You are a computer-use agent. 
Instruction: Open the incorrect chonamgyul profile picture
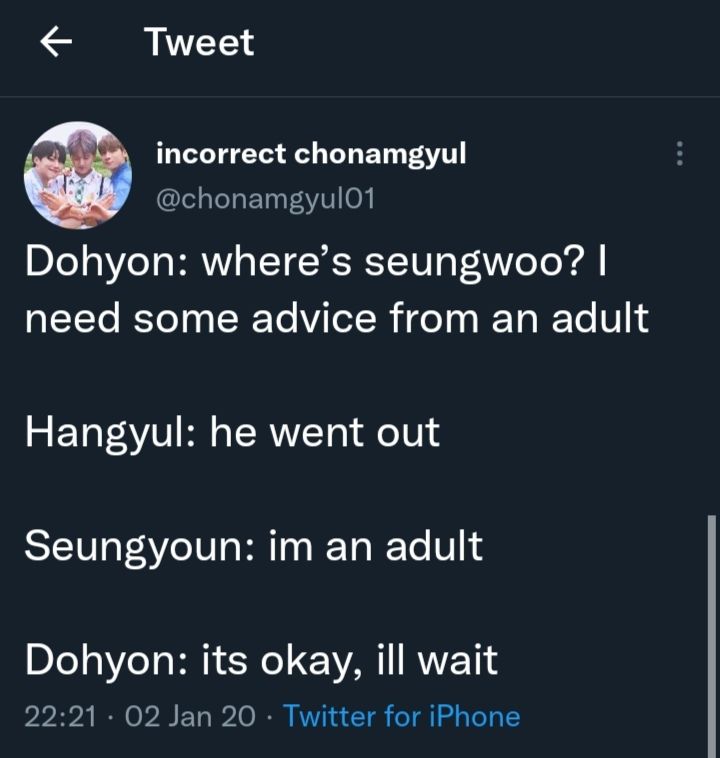[78, 175]
